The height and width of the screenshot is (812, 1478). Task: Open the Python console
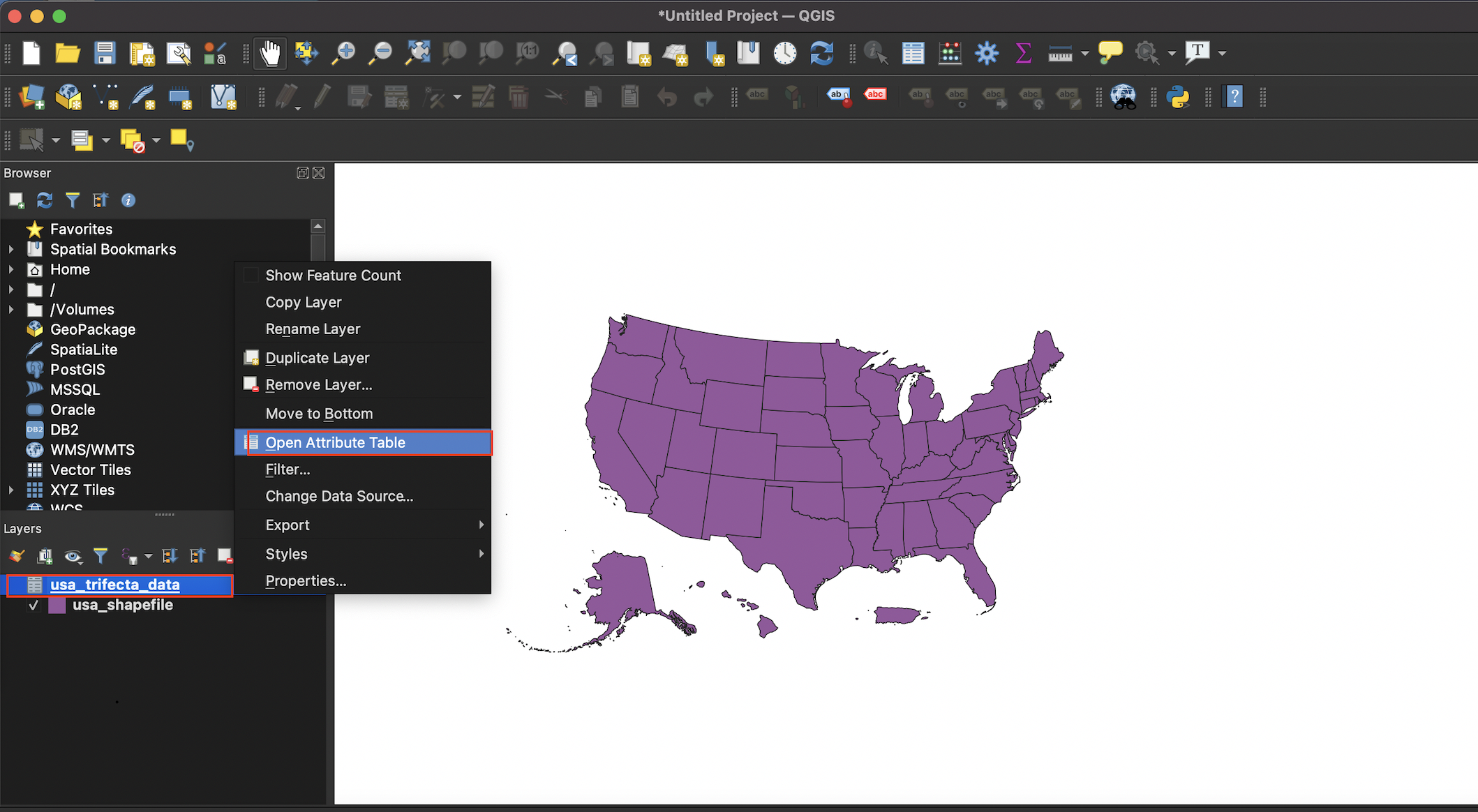(x=1179, y=97)
